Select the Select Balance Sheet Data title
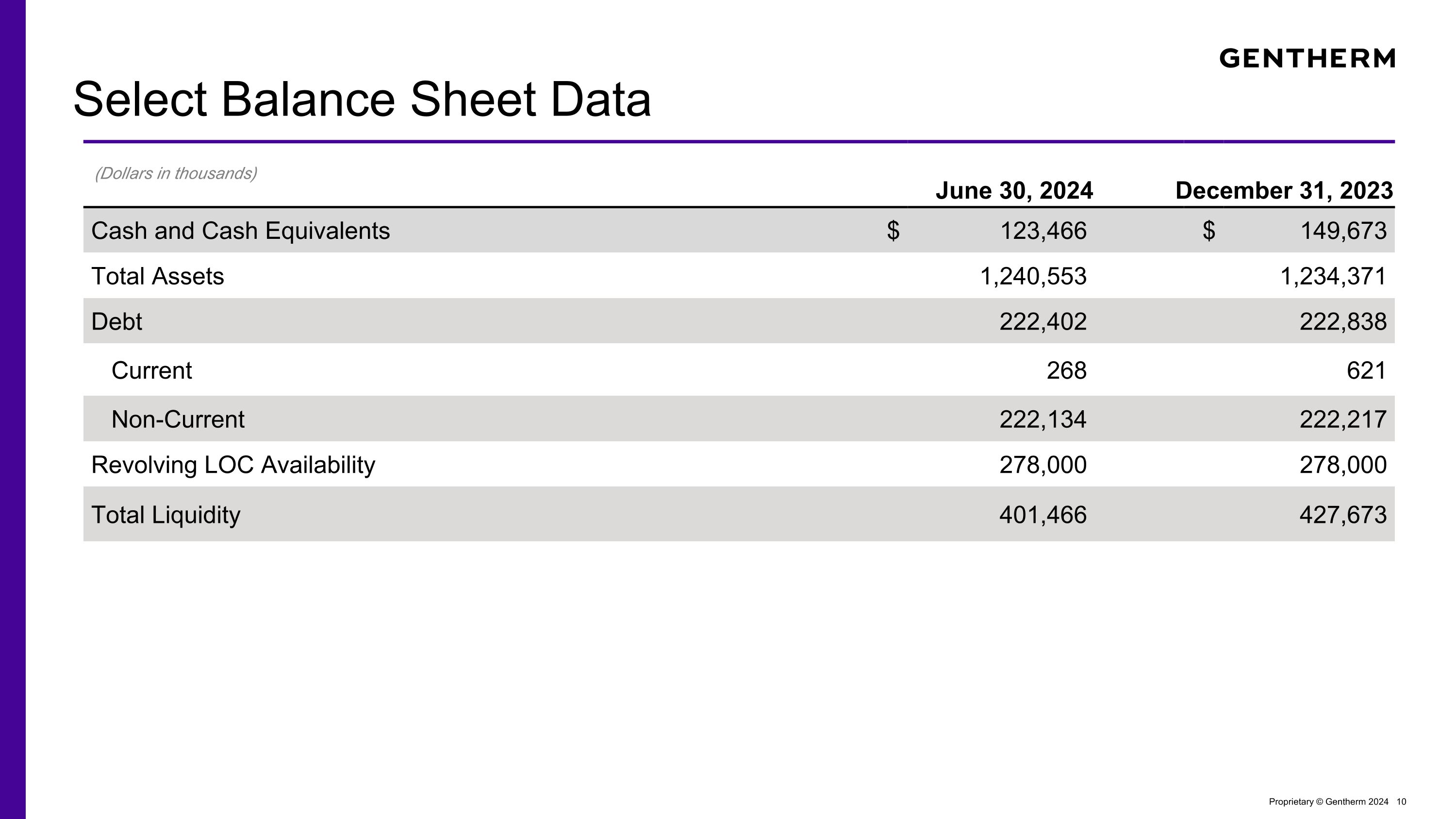This screenshot has width=1456, height=819. (363, 100)
